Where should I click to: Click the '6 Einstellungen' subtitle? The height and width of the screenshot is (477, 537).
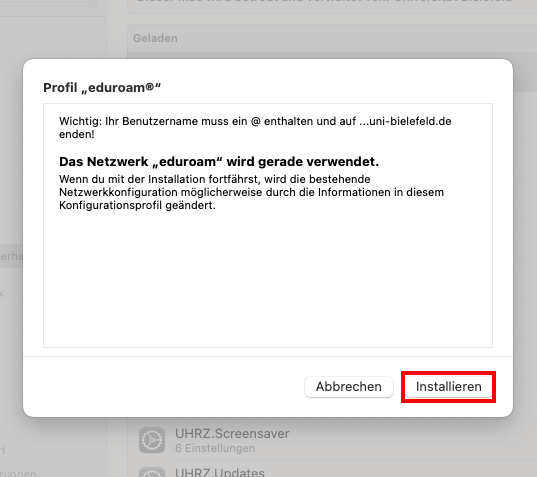pos(215,448)
